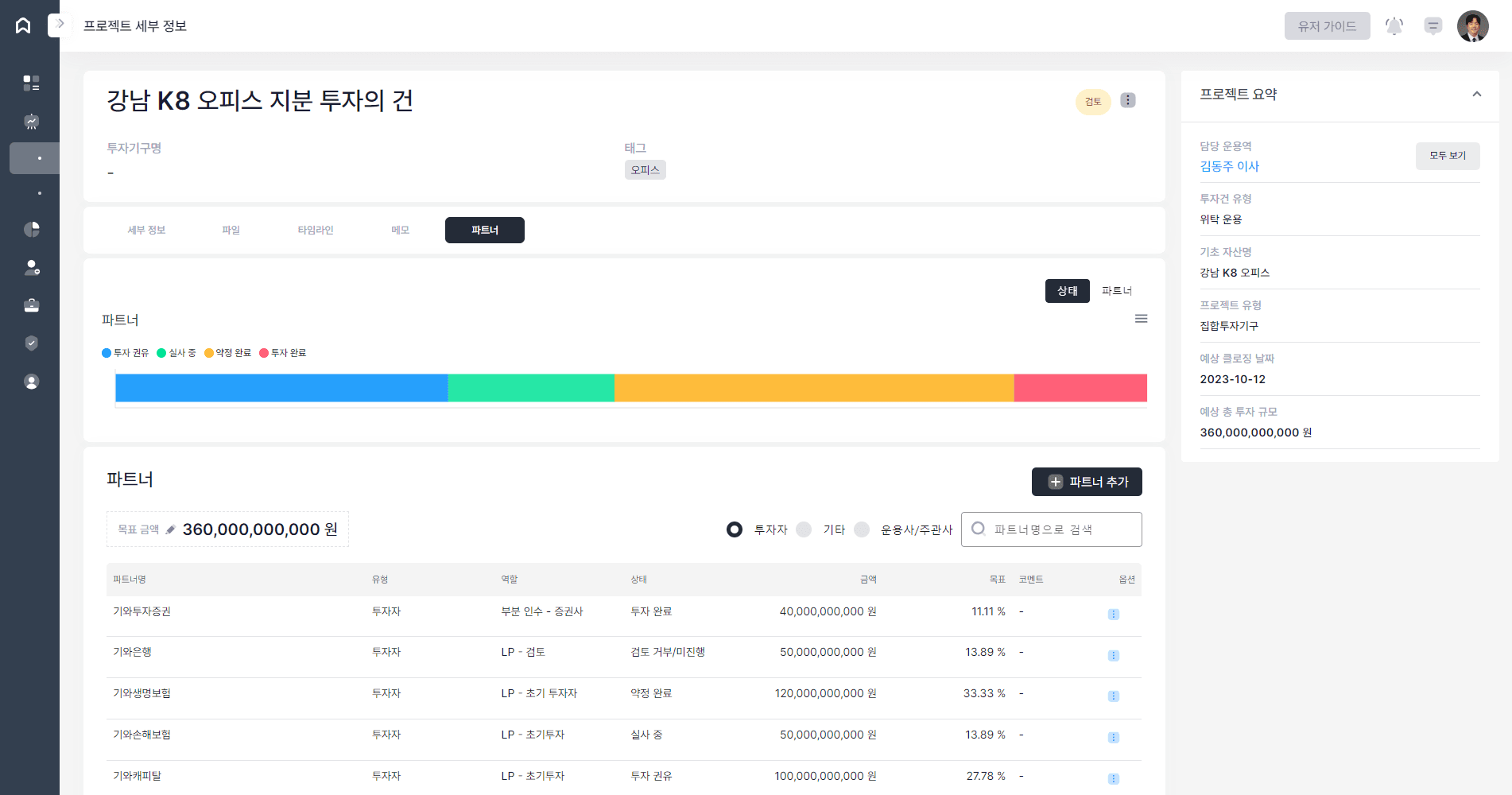Select the 운용사/주관사 radio button

862,529
